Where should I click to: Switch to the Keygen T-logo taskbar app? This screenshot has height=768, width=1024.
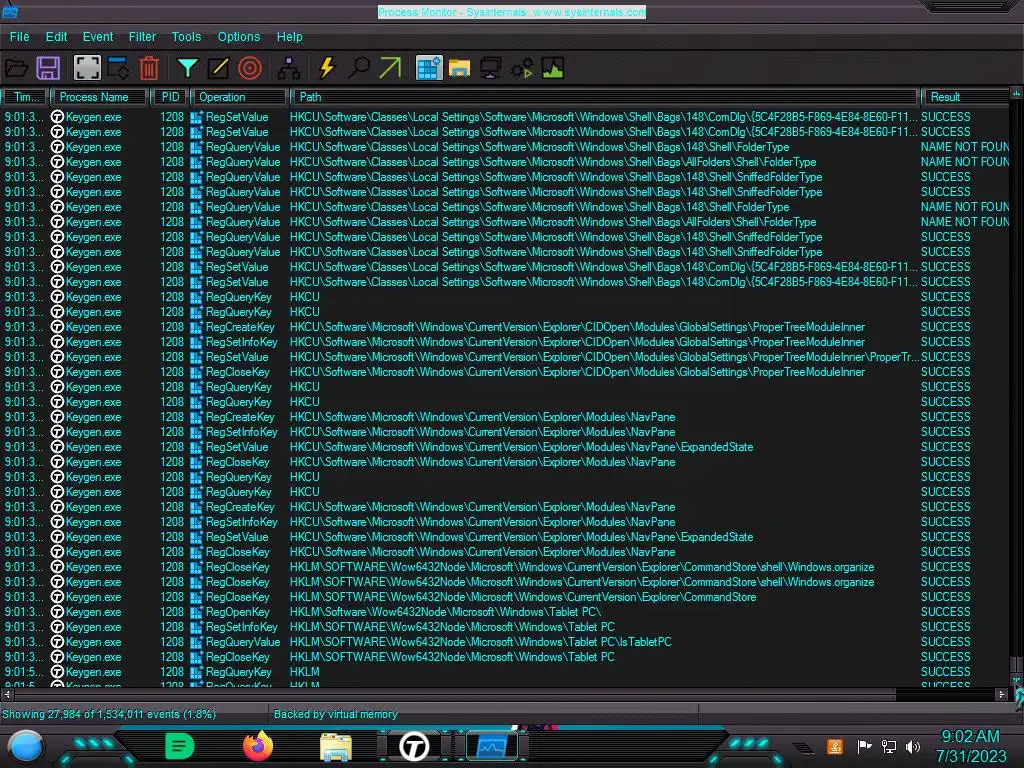point(413,746)
